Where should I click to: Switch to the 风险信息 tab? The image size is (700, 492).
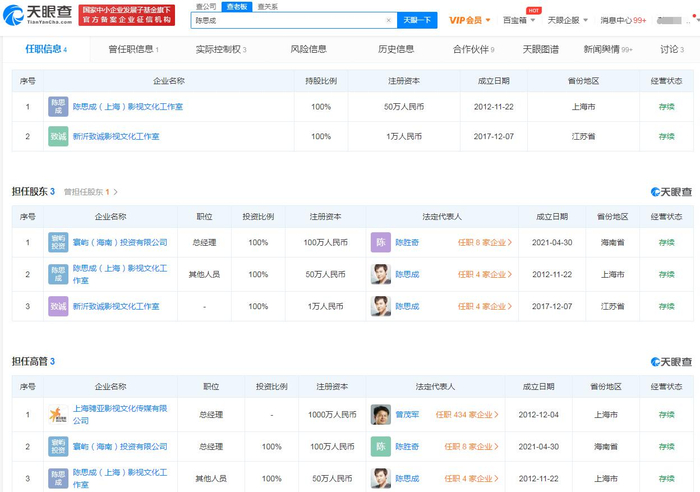308,49
